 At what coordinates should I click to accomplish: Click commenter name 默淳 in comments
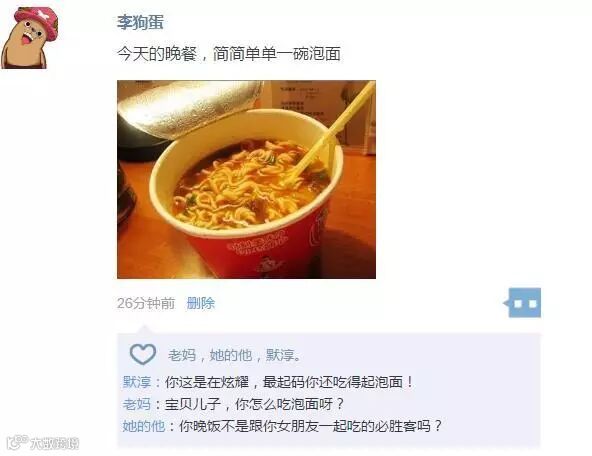pos(136,382)
